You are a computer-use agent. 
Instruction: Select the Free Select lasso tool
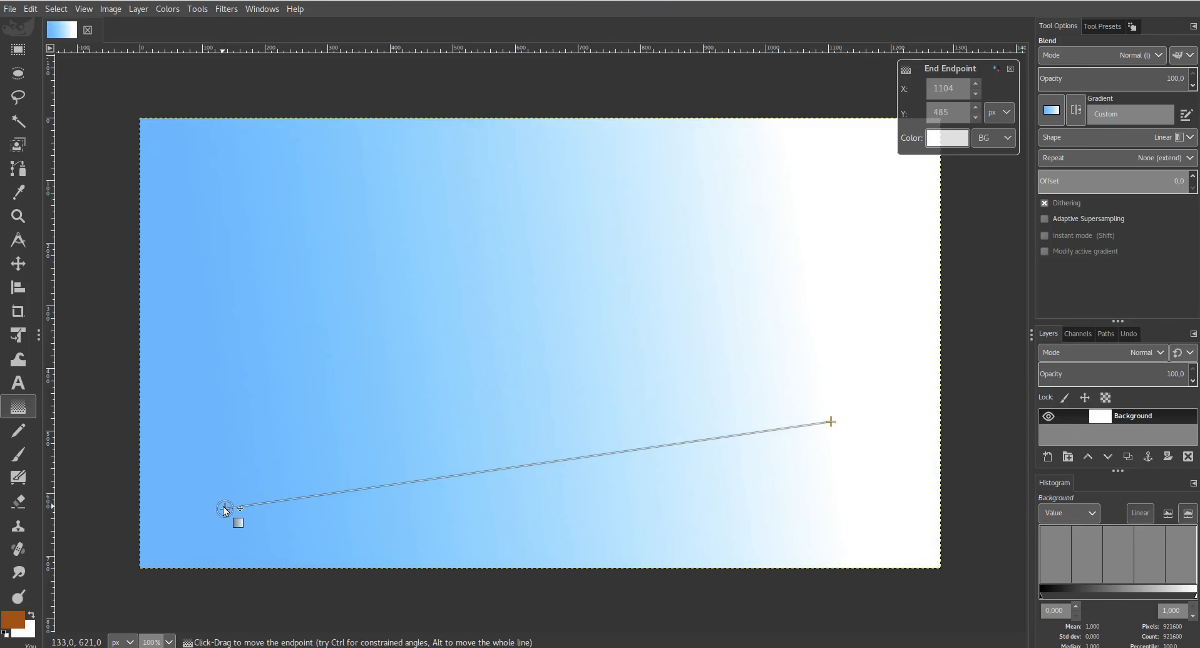pos(18,97)
